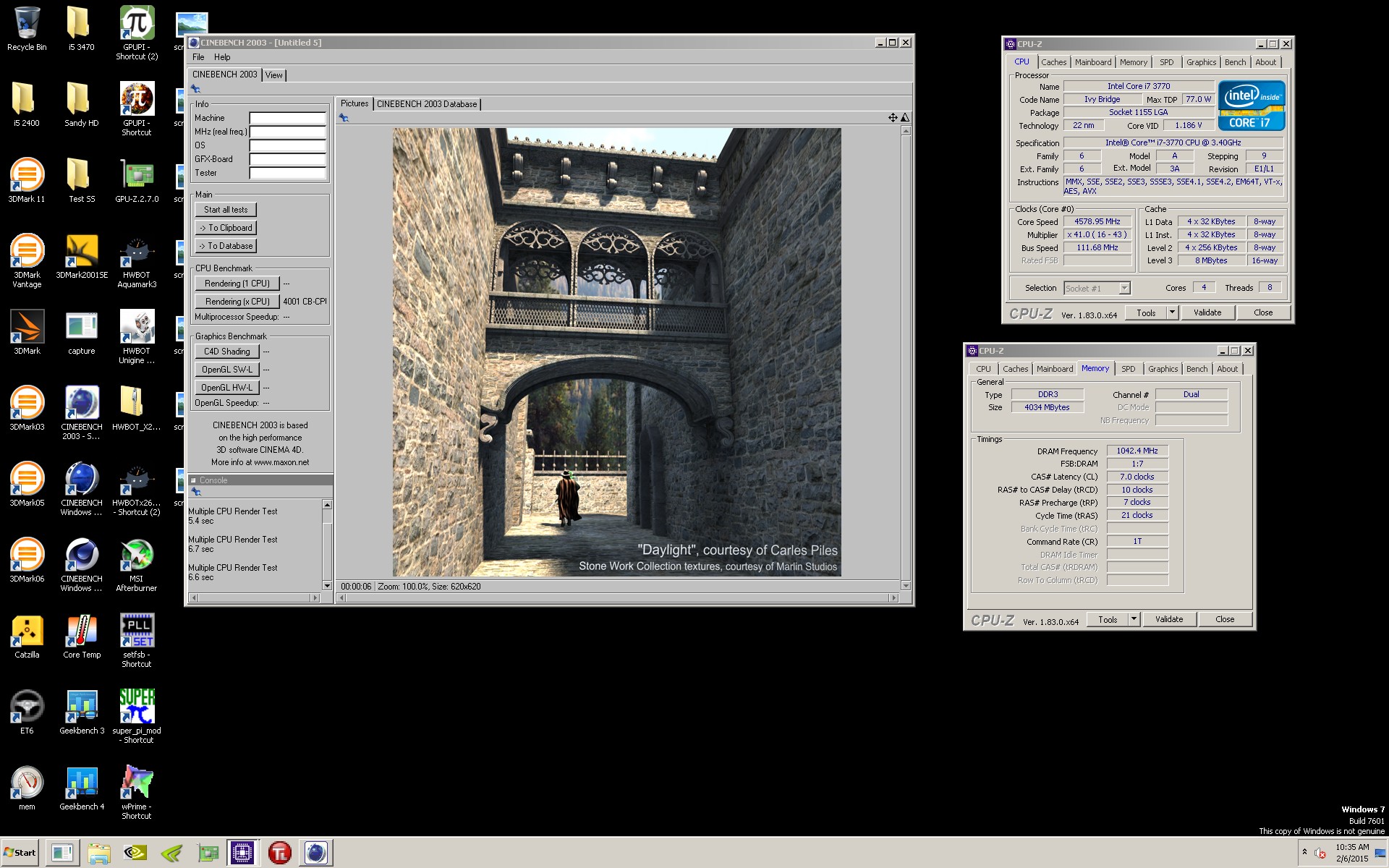Click Validate in top CPU-Z window

point(1207,312)
